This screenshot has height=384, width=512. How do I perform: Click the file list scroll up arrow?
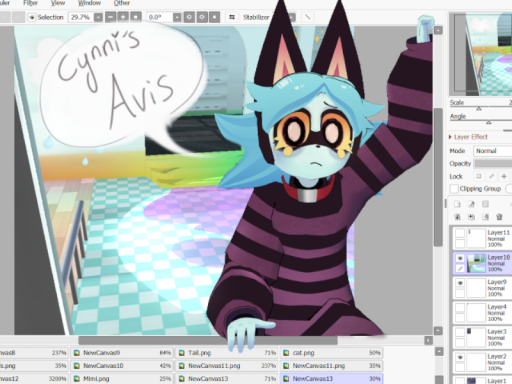(439, 352)
